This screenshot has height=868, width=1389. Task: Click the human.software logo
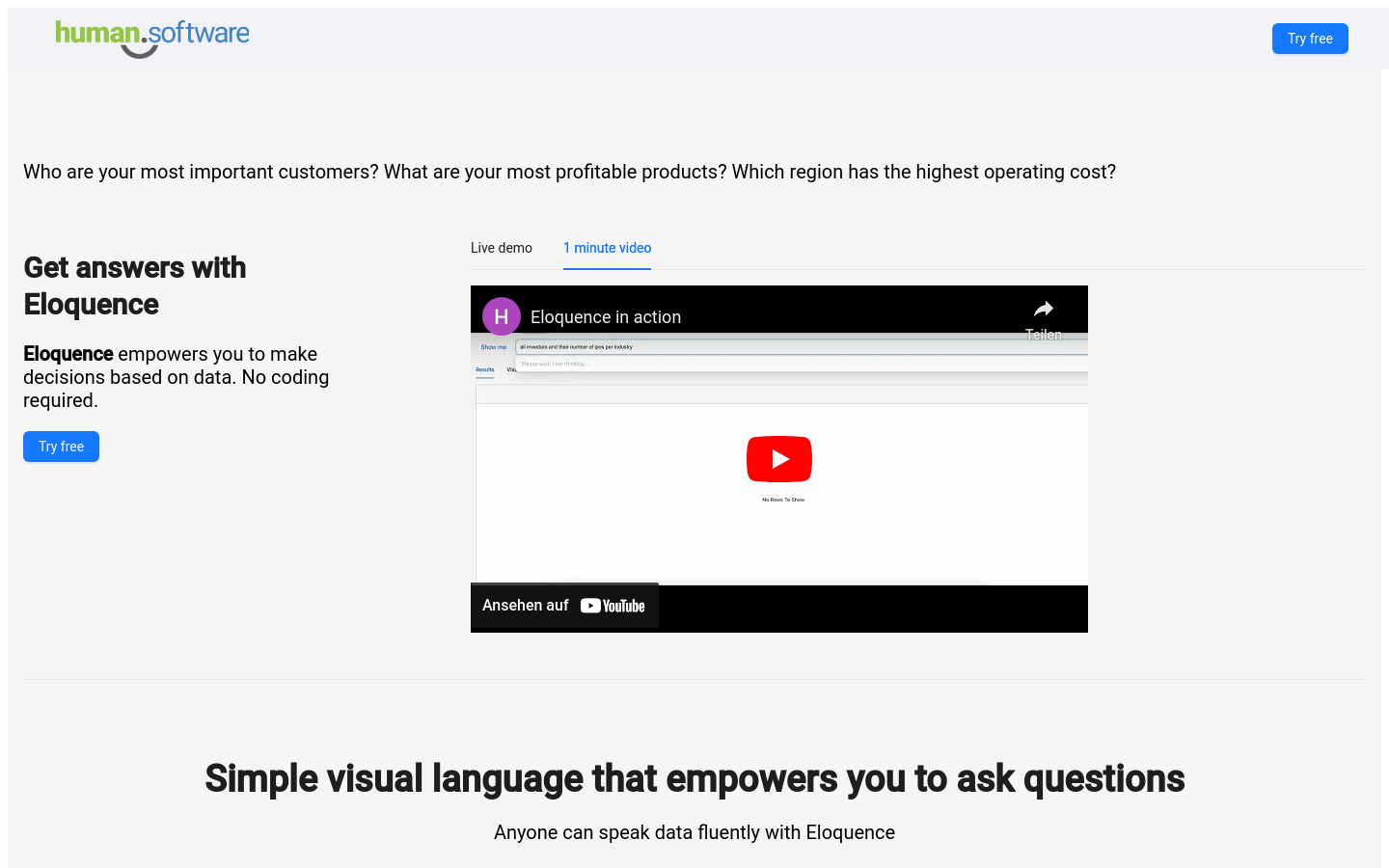[x=152, y=39]
